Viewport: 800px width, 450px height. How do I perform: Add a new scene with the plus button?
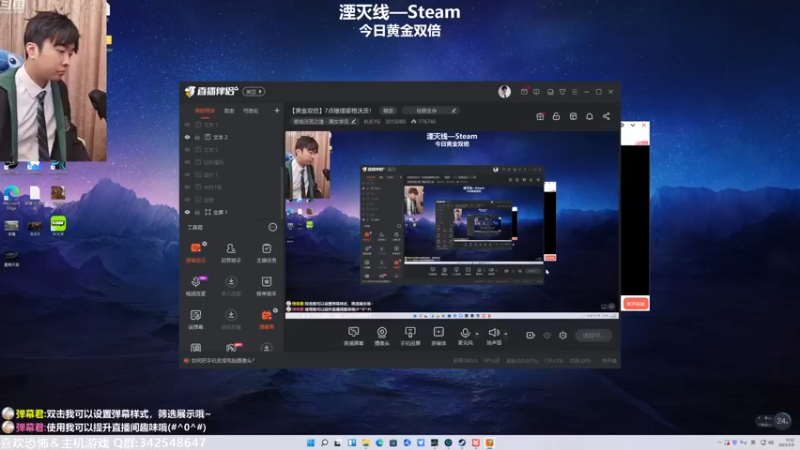point(277,110)
